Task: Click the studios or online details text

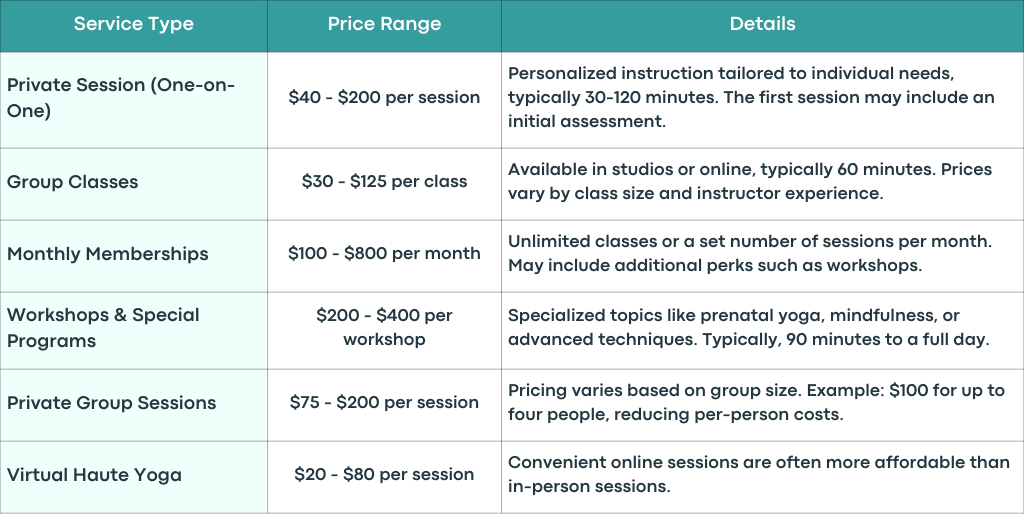Action: coord(750,182)
